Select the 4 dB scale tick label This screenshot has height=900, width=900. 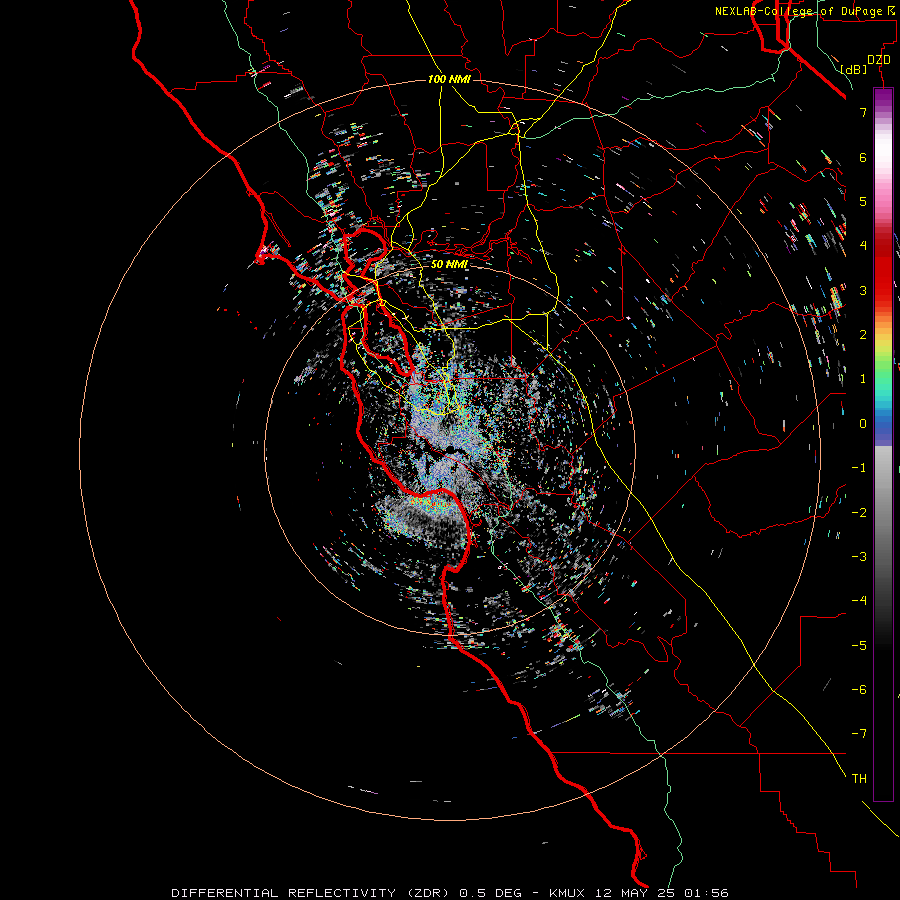point(863,246)
